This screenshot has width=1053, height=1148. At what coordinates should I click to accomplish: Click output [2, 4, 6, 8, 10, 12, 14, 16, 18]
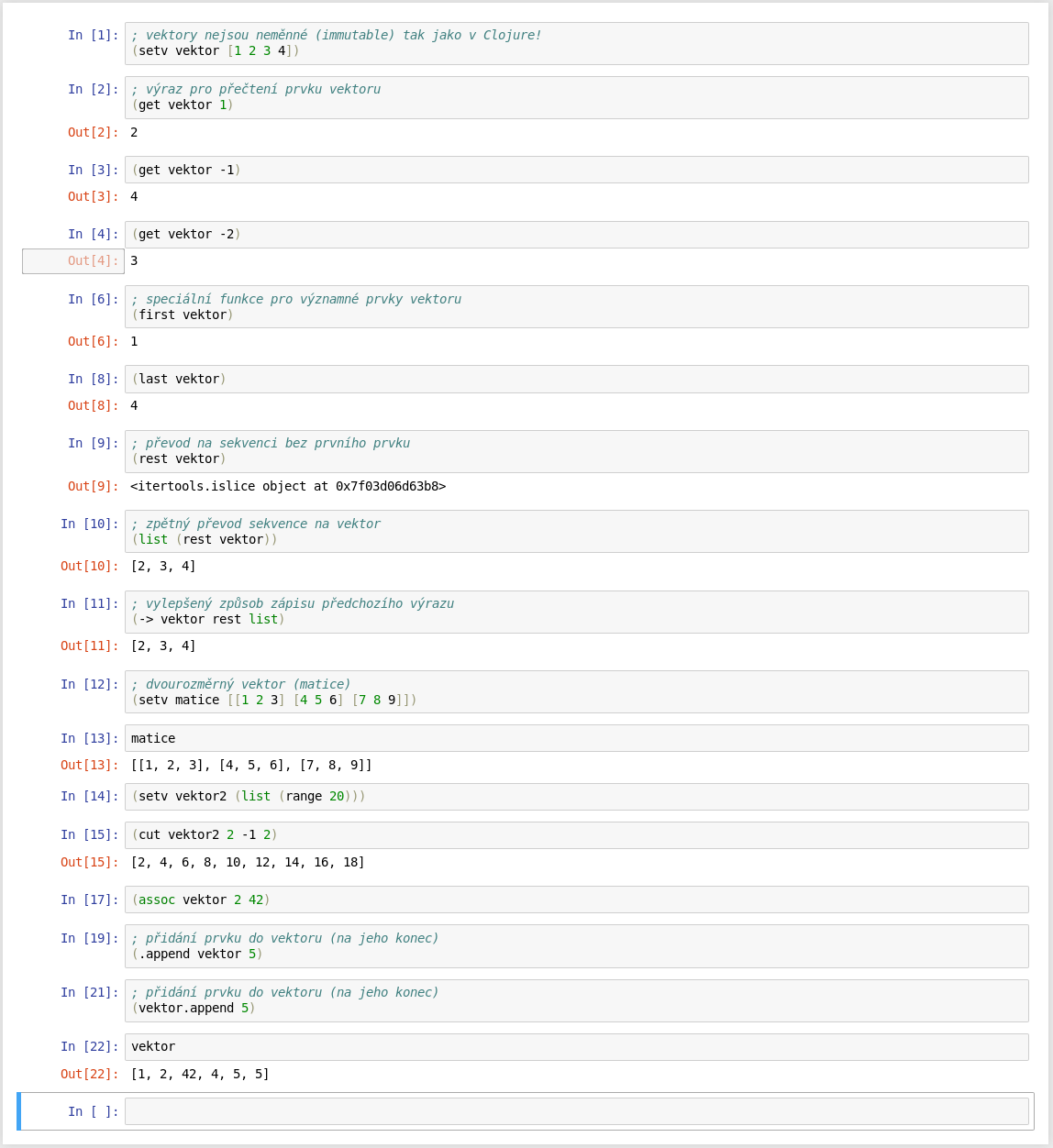pyautogui.click(x=248, y=862)
